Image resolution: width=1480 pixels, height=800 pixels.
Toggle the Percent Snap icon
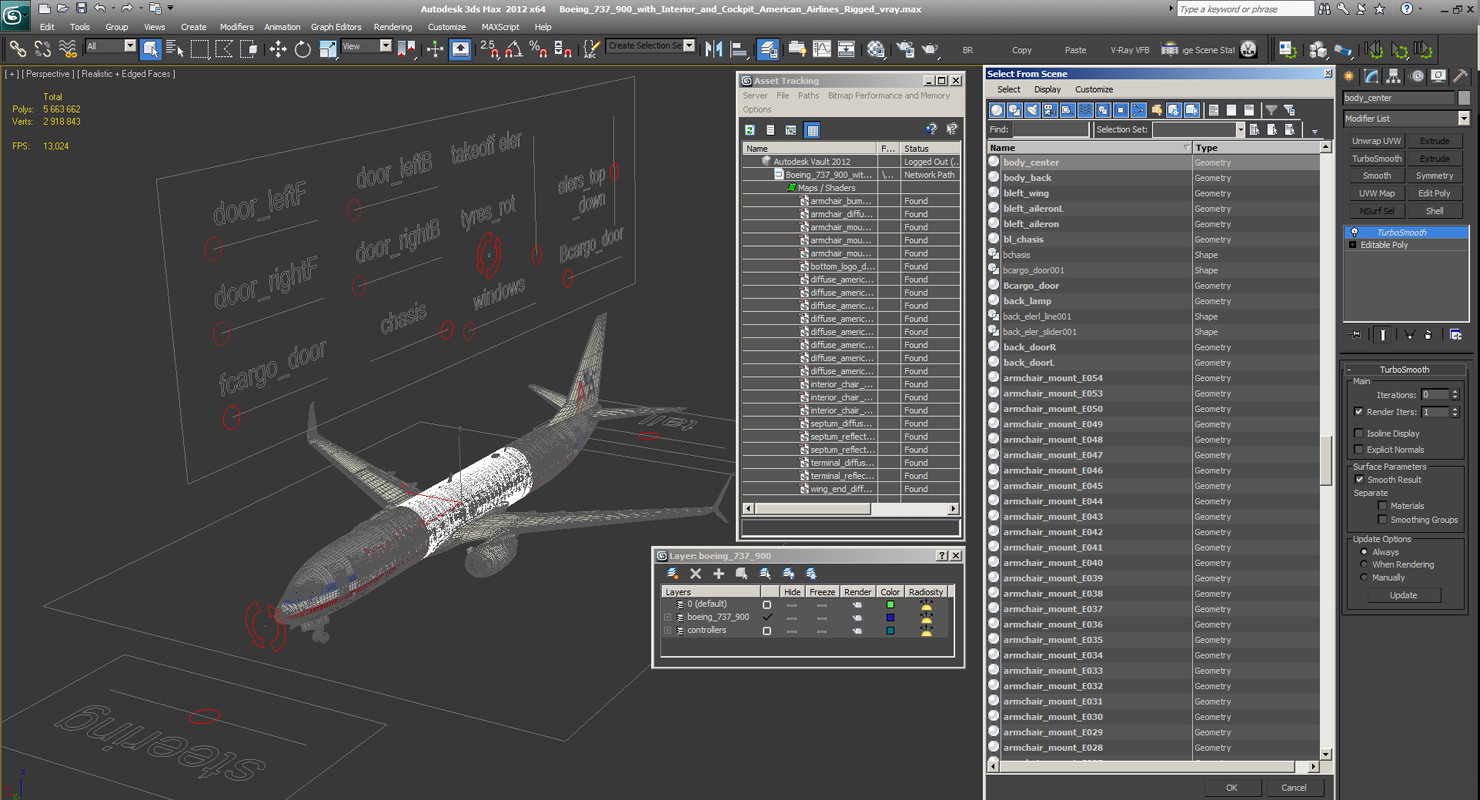(538, 48)
